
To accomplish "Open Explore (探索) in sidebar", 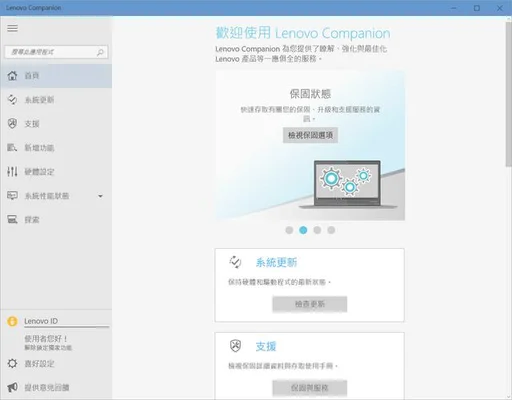I will click(56, 220).
